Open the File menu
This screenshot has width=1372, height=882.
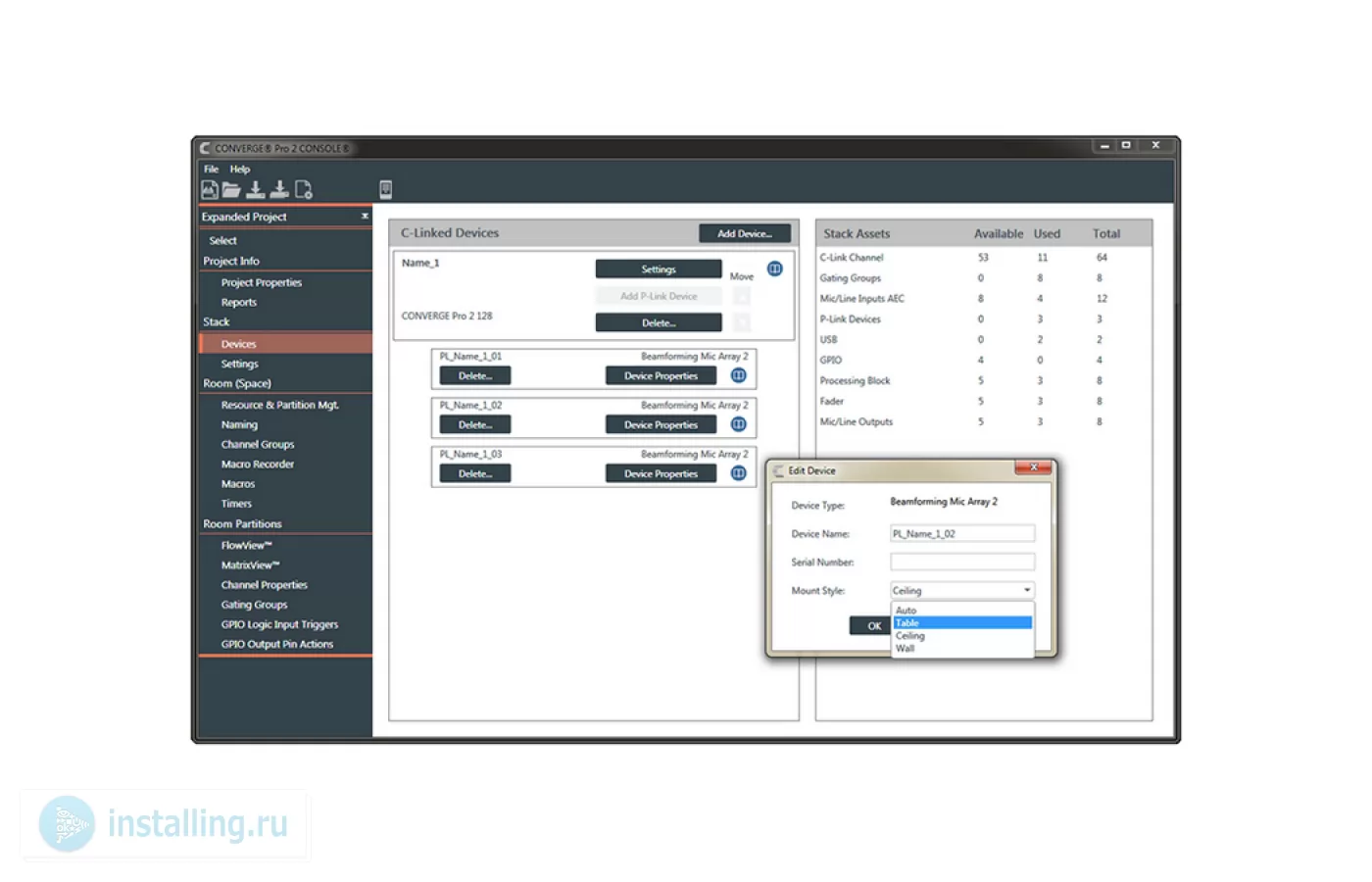pos(212,169)
